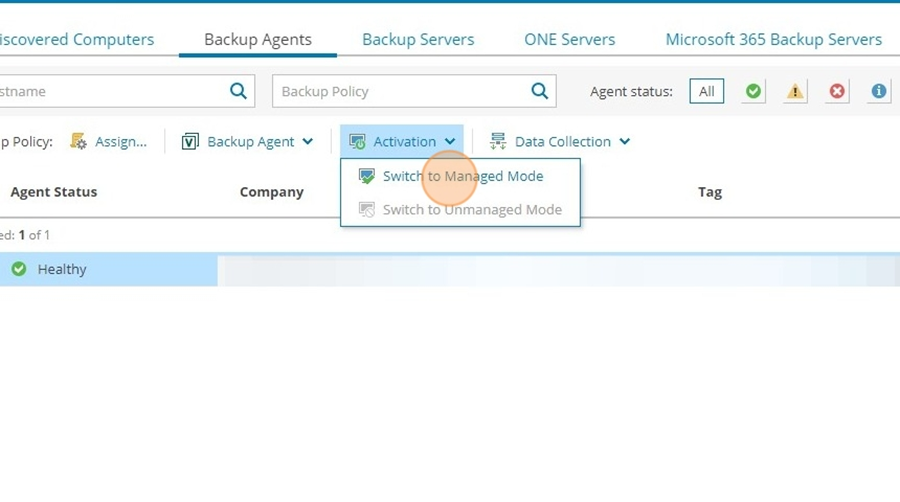Screen dimensions: 900x502
Task: Filter agents by yellow warning status
Action: tap(795, 91)
